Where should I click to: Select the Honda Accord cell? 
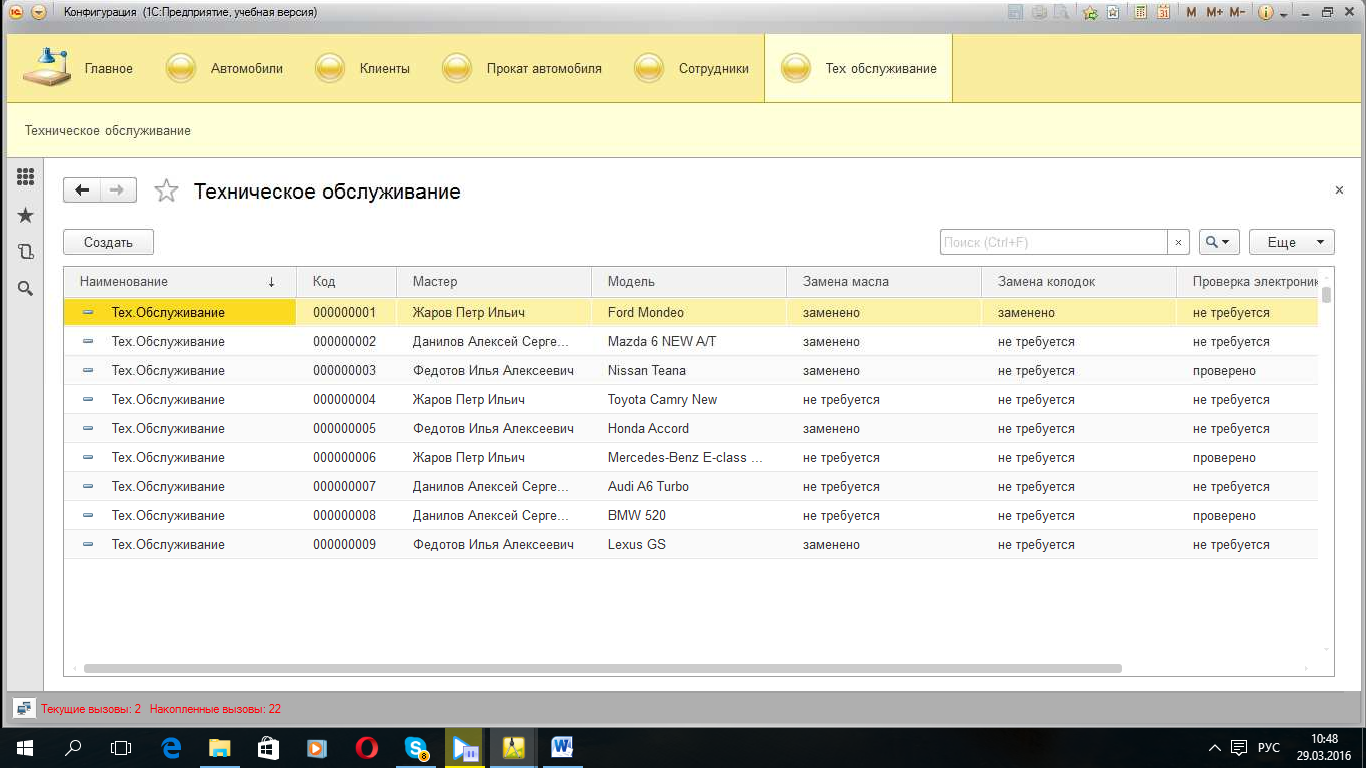(689, 429)
